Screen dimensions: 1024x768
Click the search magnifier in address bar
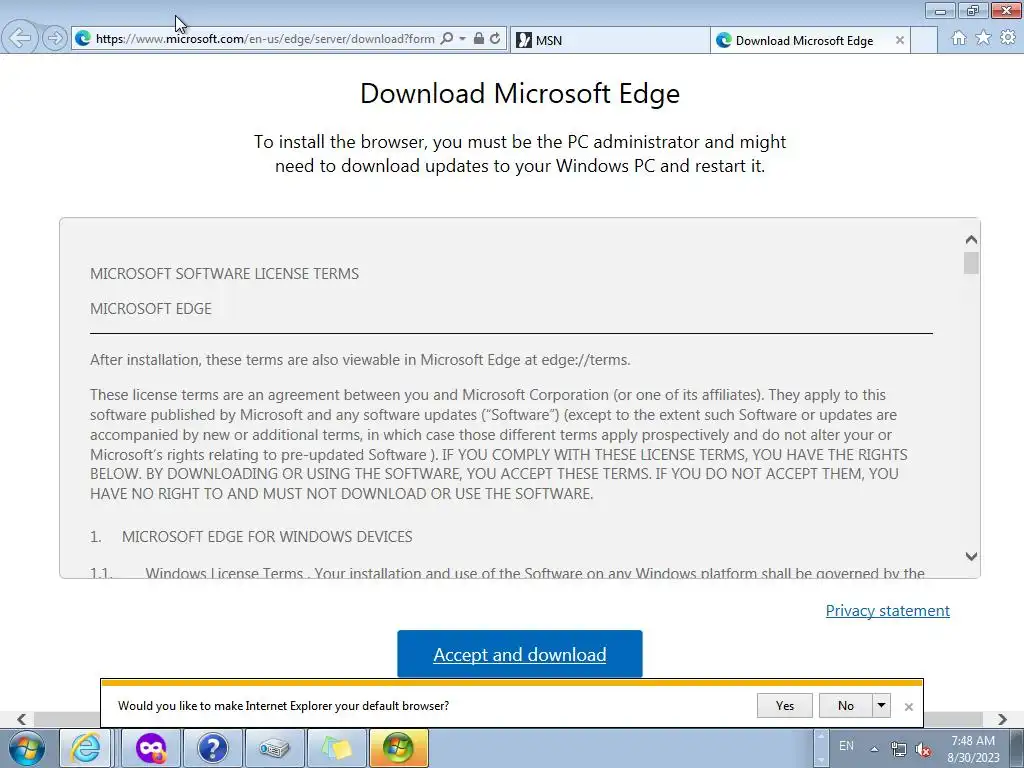point(447,39)
